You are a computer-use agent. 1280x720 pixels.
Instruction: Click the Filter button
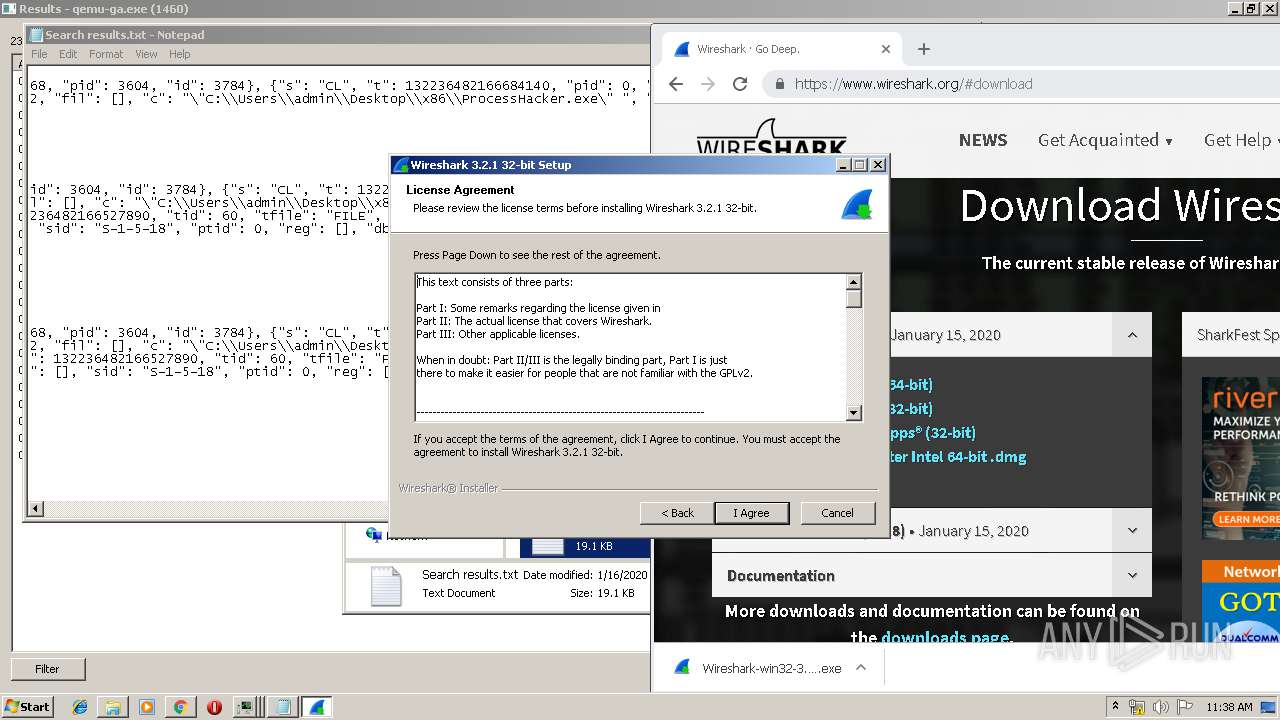coord(48,669)
